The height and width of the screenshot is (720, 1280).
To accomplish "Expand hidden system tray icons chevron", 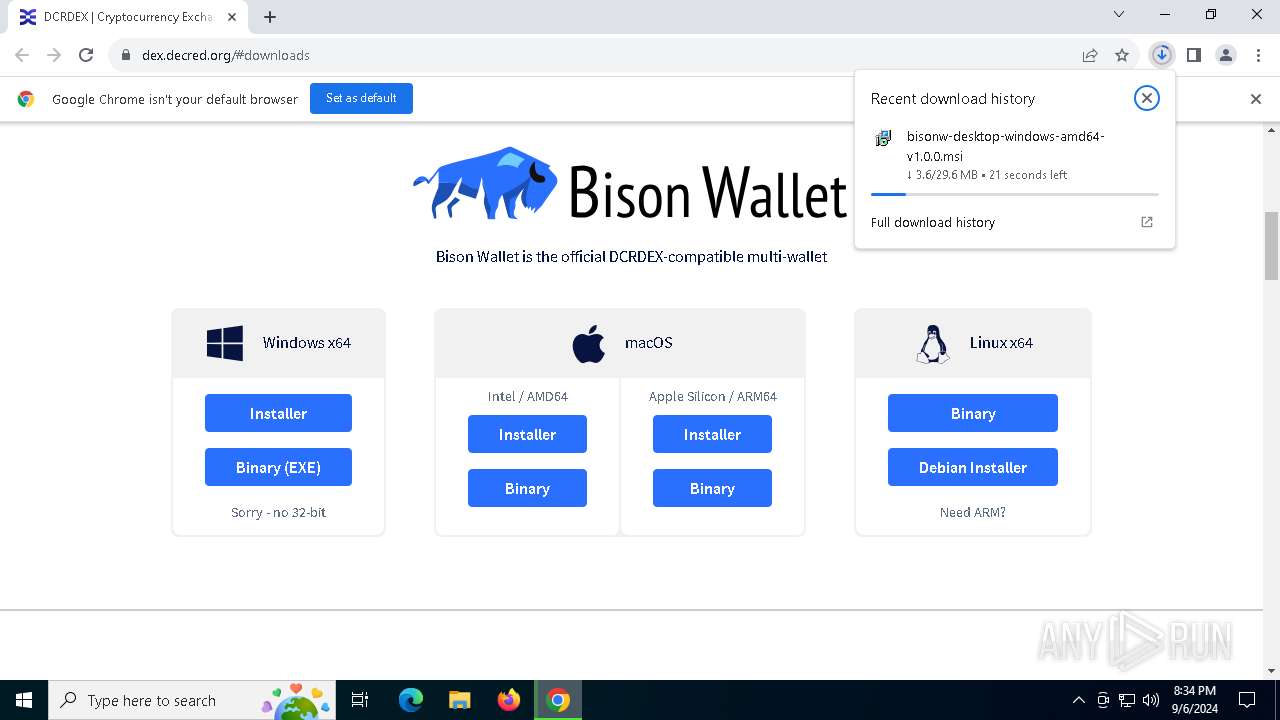I will [1078, 700].
